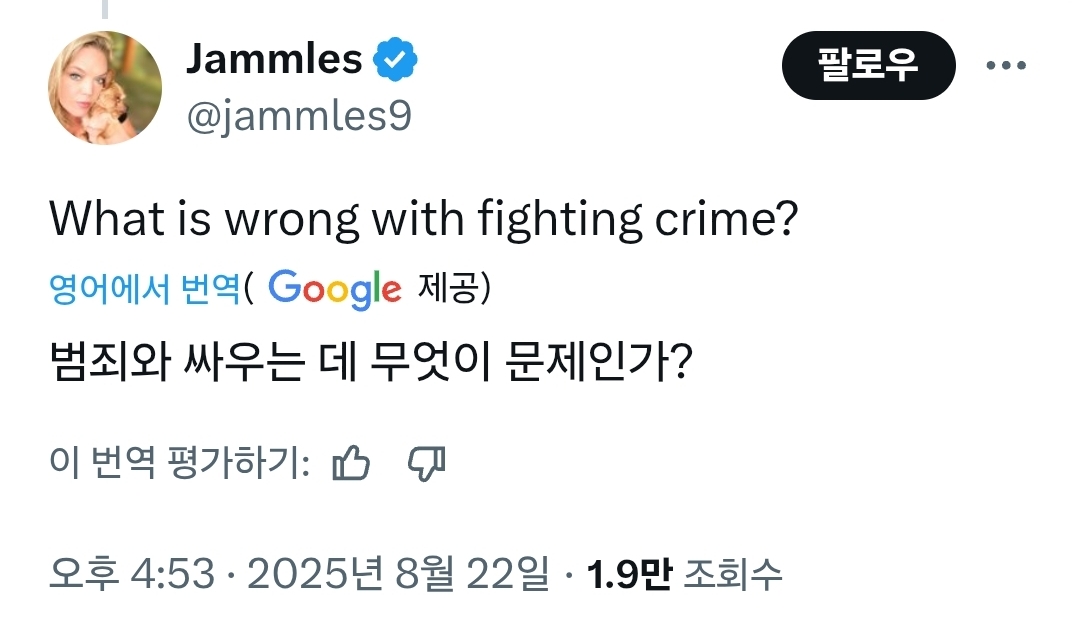This screenshot has width=1080, height=624.
Task: Click the thread connector line above the avatar
Action: (105, 9)
